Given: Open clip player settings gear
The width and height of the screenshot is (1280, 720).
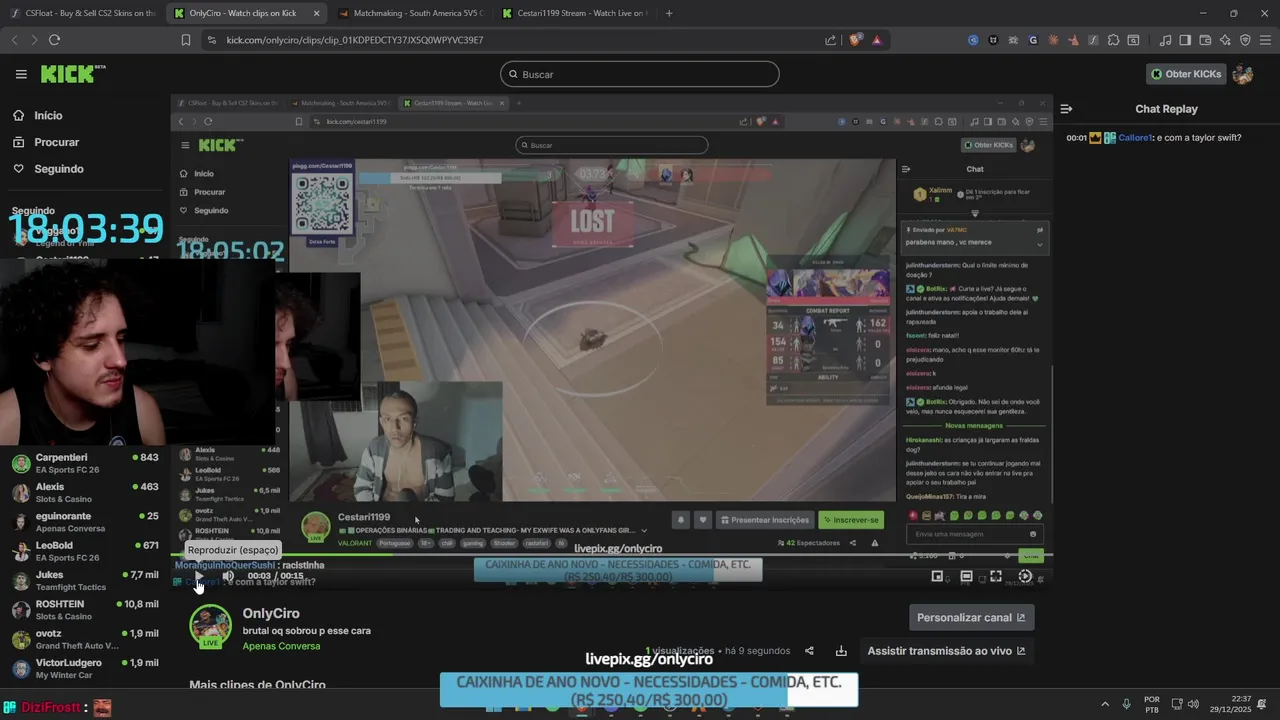Looking at the screenshot, I should 1025,576.
